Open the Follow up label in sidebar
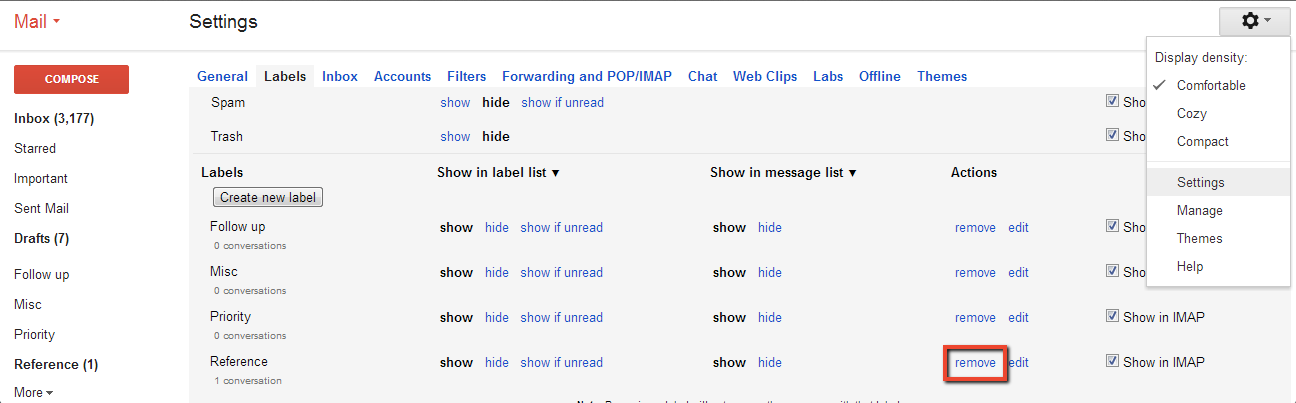The width and height of the screenshot is (1296, 403). (x=41, y=274)
